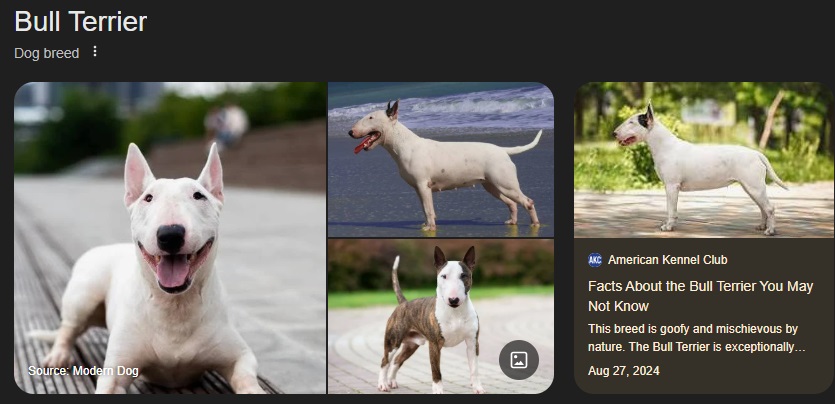Open the Bull Terrier on the beach photo
Viewport: 835px width, 404px height.
[440, 159]
